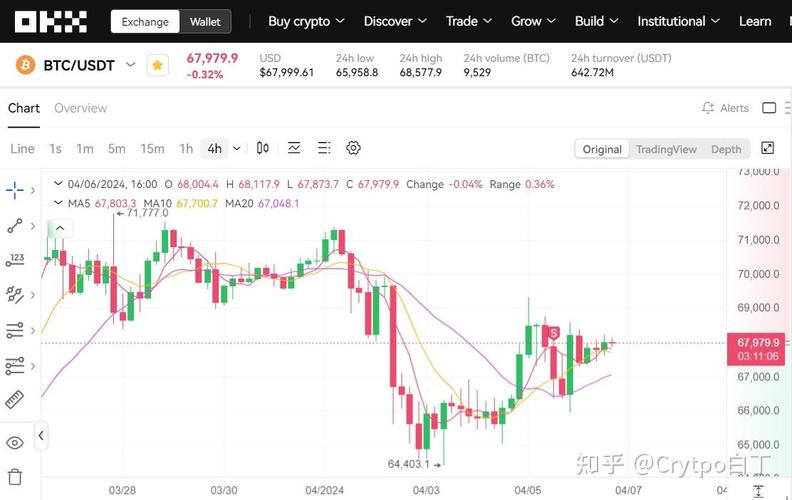Open the indicators icon in the toolbar
The image size is (792, 500).
point(294,148)
